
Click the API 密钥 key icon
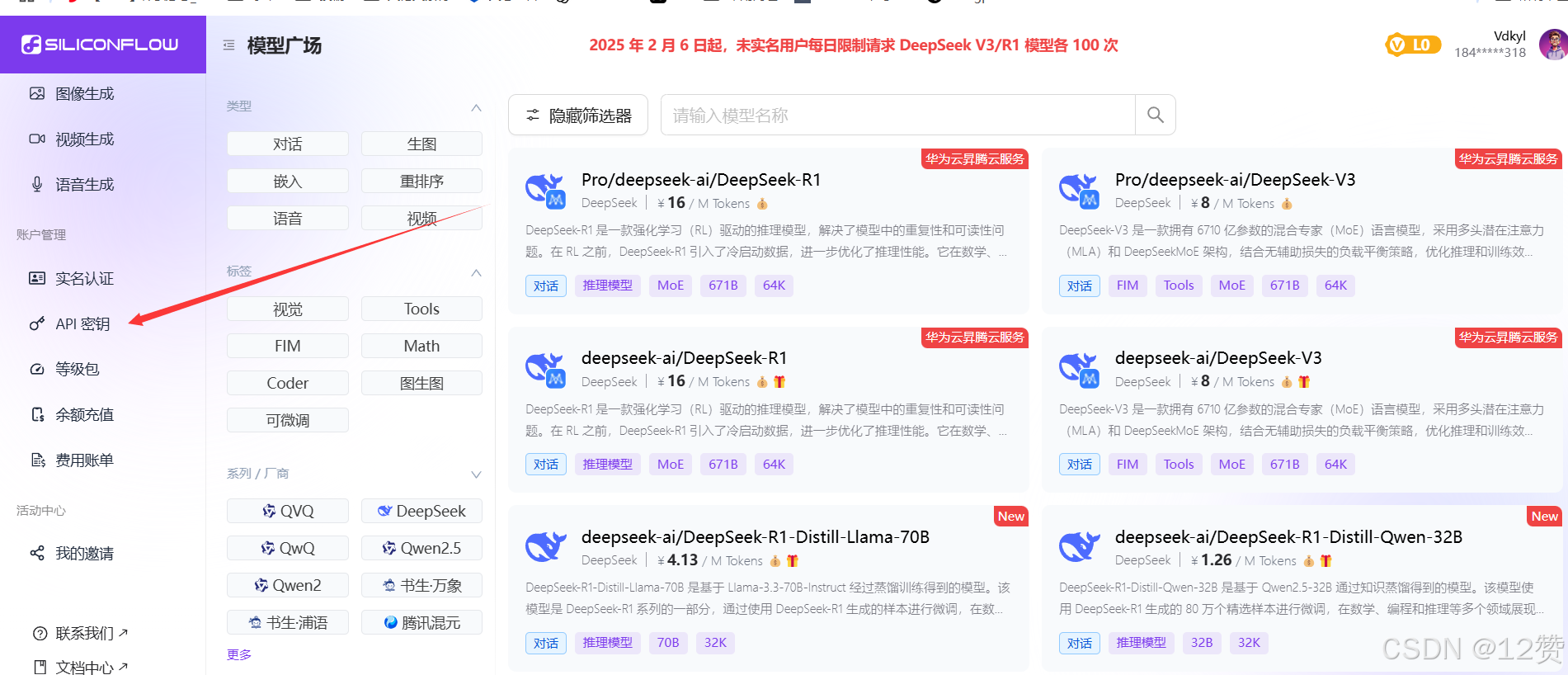[37, 323]
